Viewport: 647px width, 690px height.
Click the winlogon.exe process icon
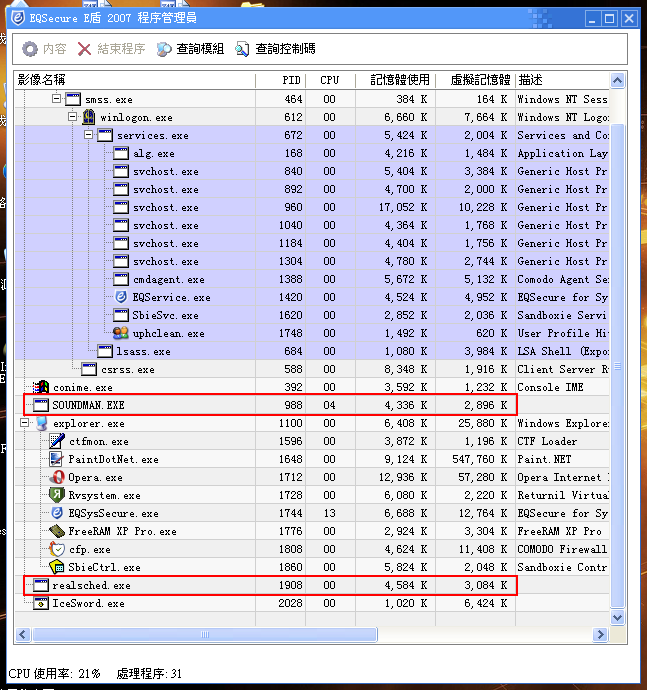89,117
